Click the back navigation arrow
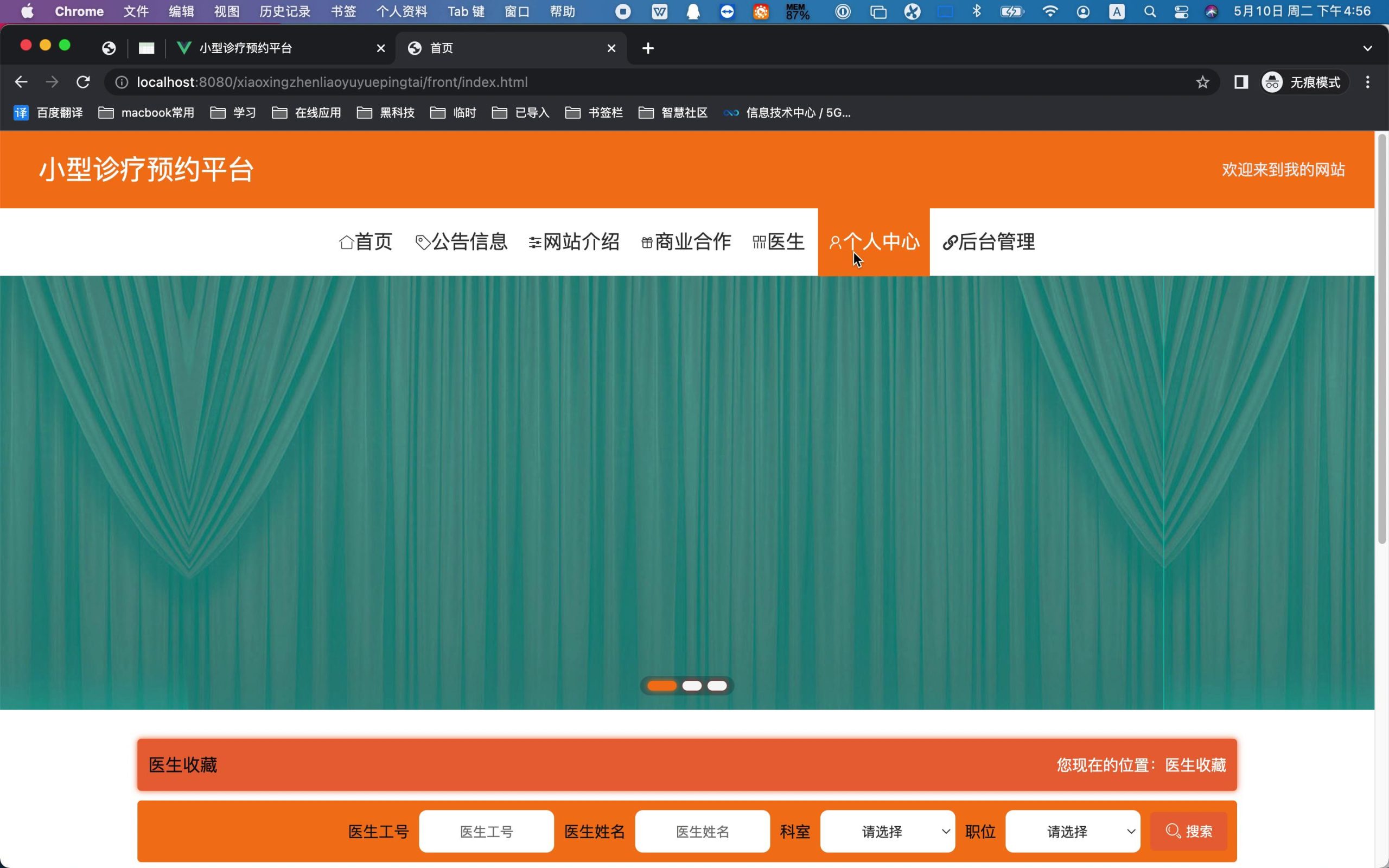This screenshot has width=1389, height=868. point(21,82)
